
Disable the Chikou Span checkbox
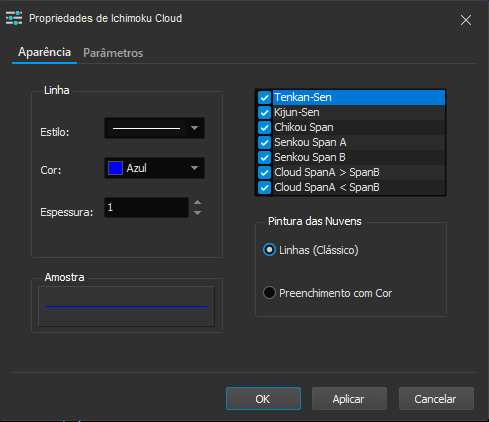point(264,128)
